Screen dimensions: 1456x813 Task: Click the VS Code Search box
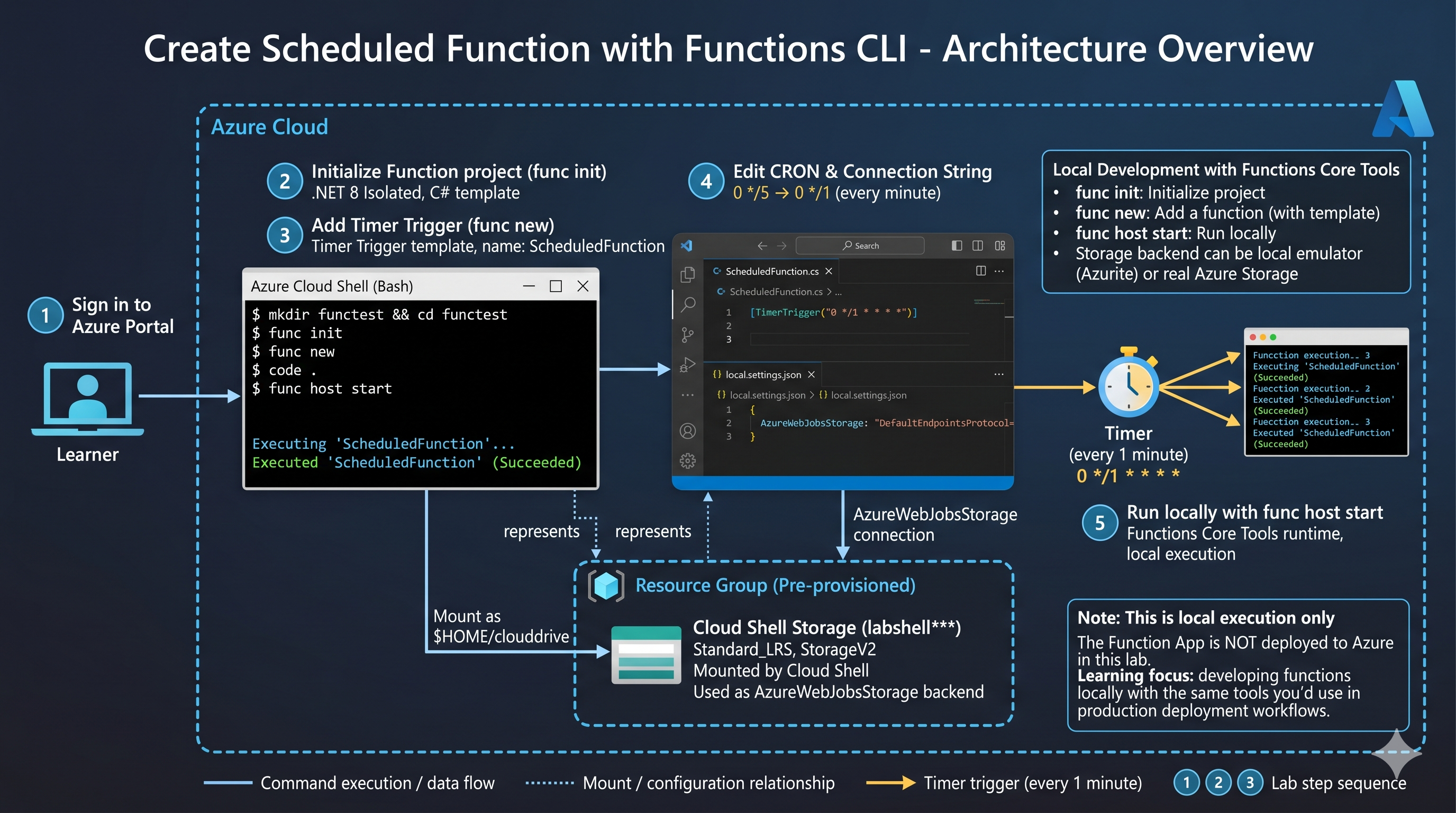tap(860, 246)
